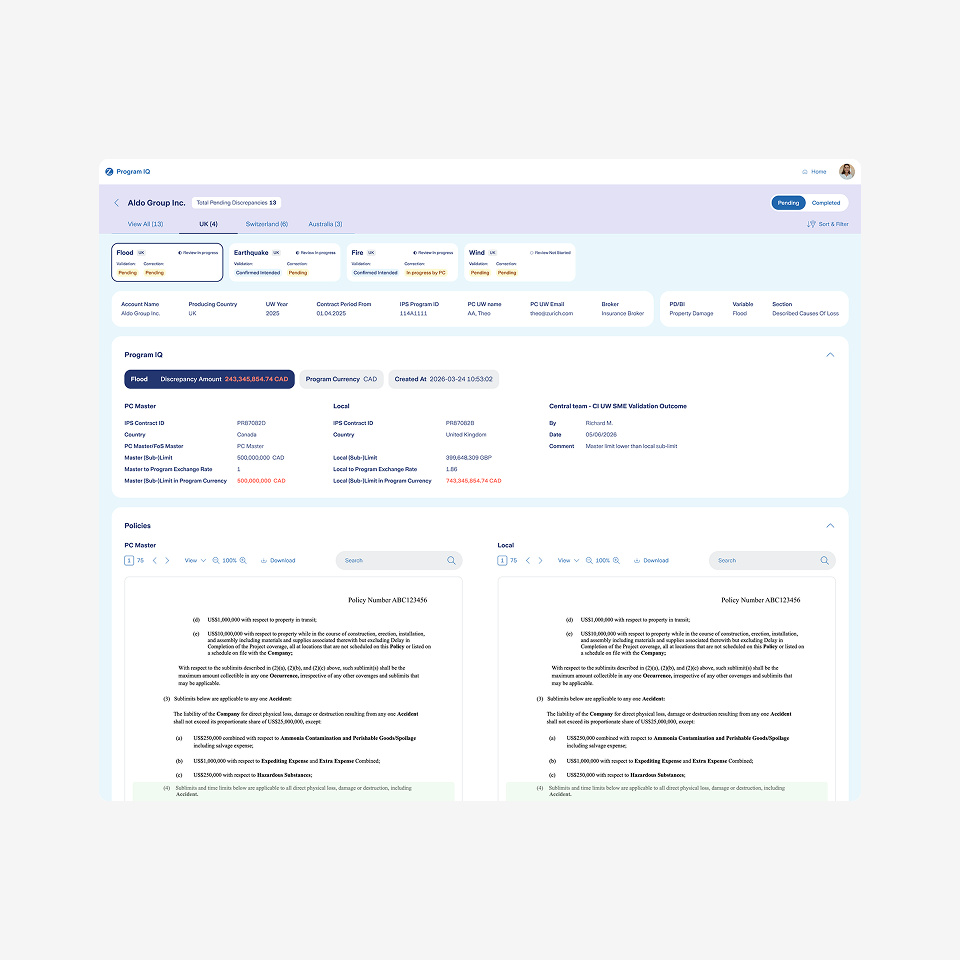
Task: Open Sort & Filter
Action: (828, 224)
